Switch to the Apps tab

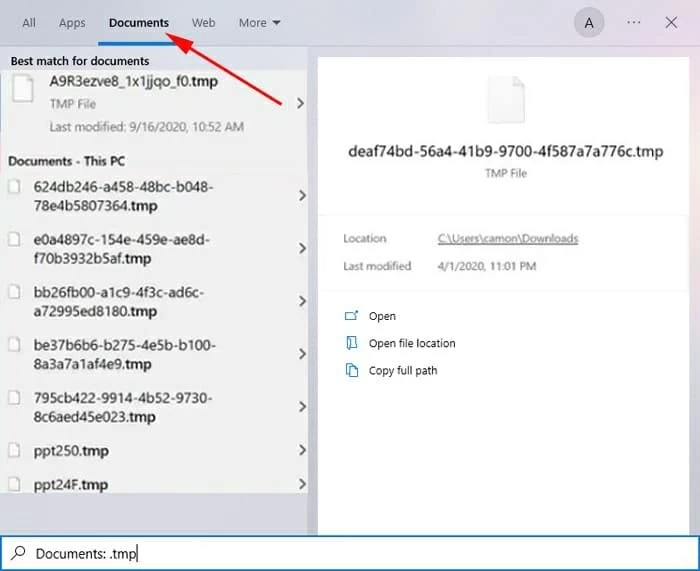pos(72,23)
